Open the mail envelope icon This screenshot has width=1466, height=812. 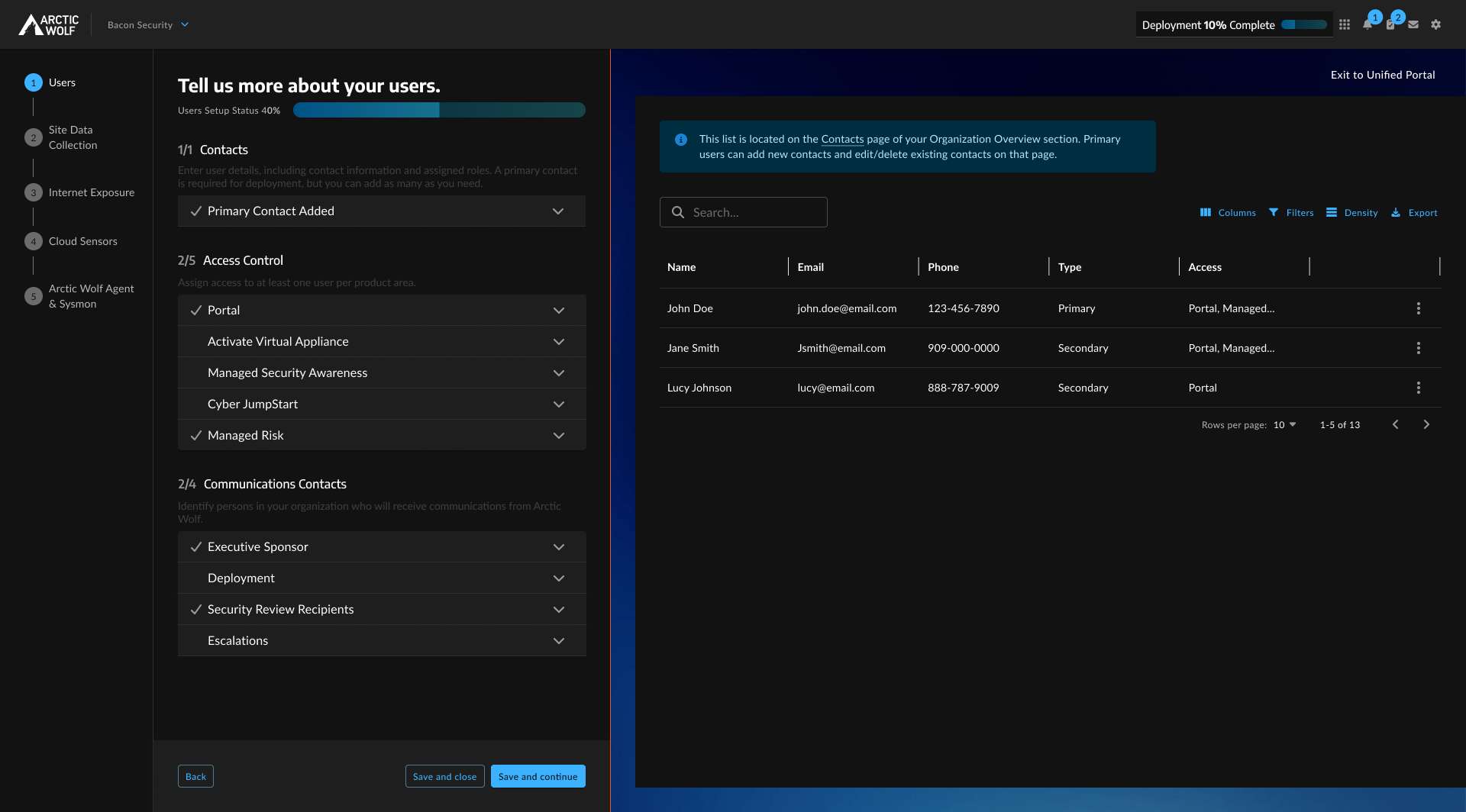pos(1413,24)
